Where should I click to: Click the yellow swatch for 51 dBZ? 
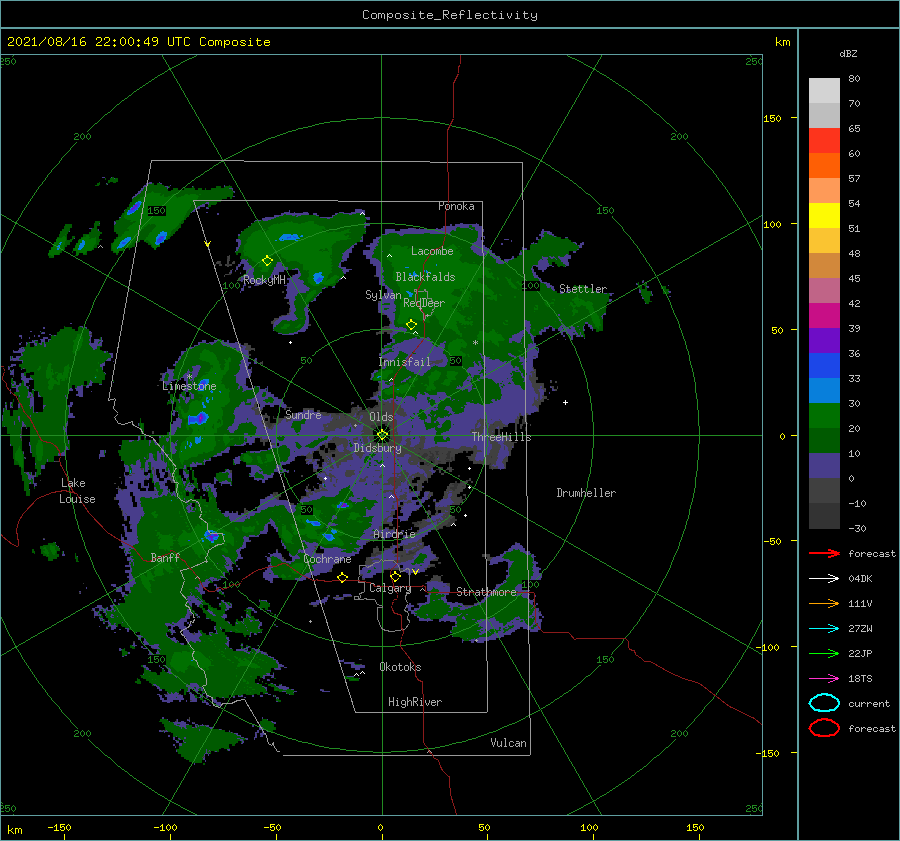coord(824,215)
